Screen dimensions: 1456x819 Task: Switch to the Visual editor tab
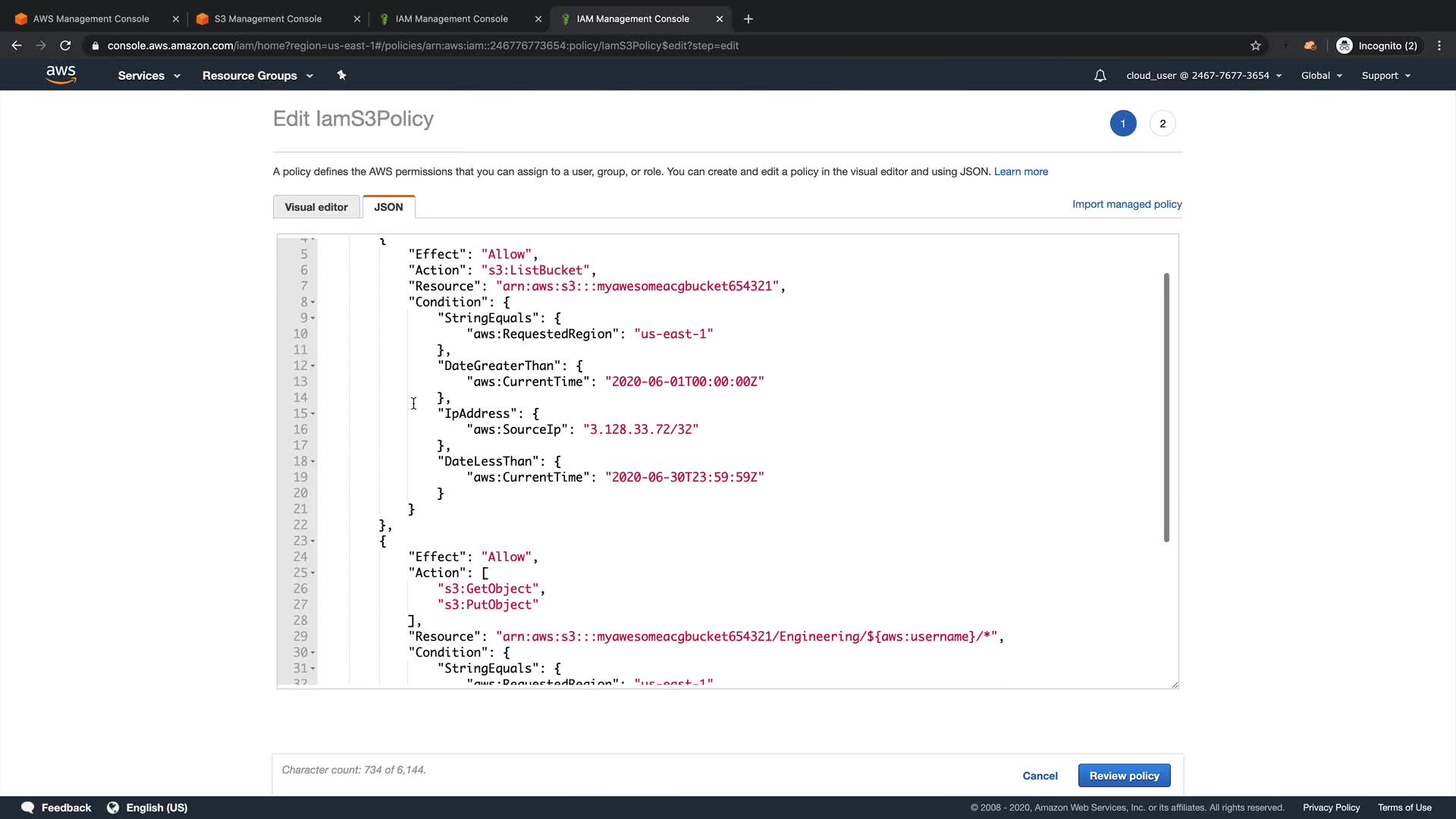click(x=316, y=207)
